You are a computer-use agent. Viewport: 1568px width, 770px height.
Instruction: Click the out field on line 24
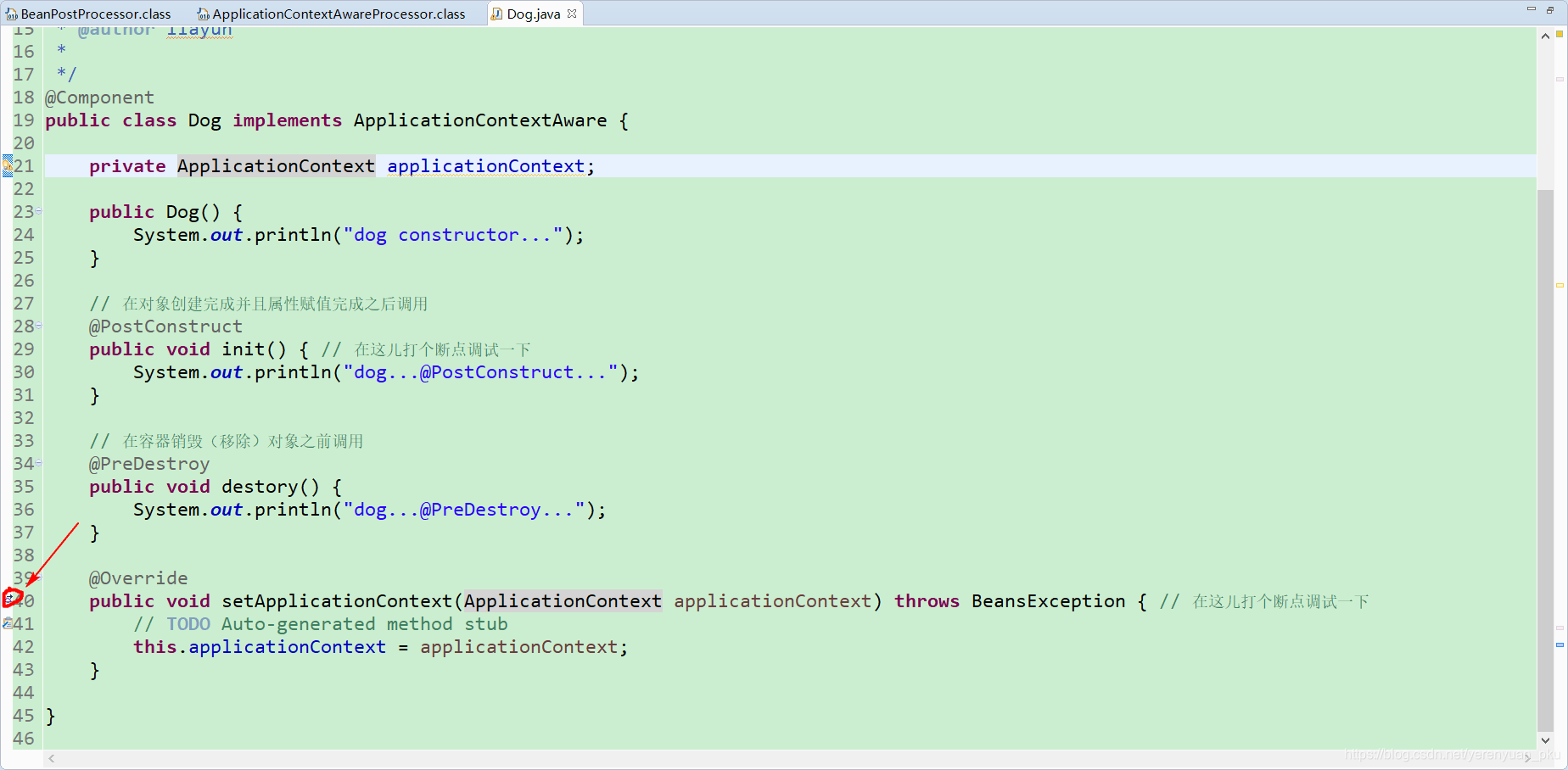click(227, 235)
